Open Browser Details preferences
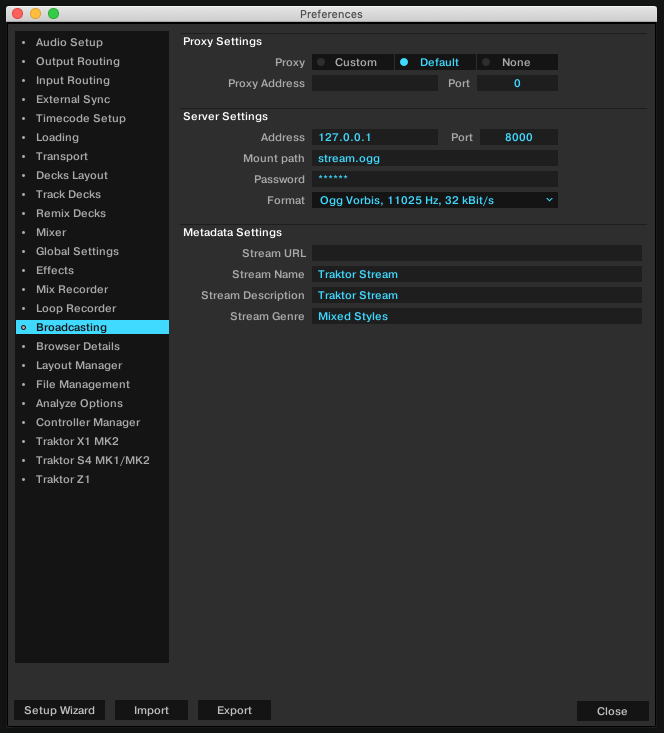Screen dimensions: 664x733 [x=92, y=346]
